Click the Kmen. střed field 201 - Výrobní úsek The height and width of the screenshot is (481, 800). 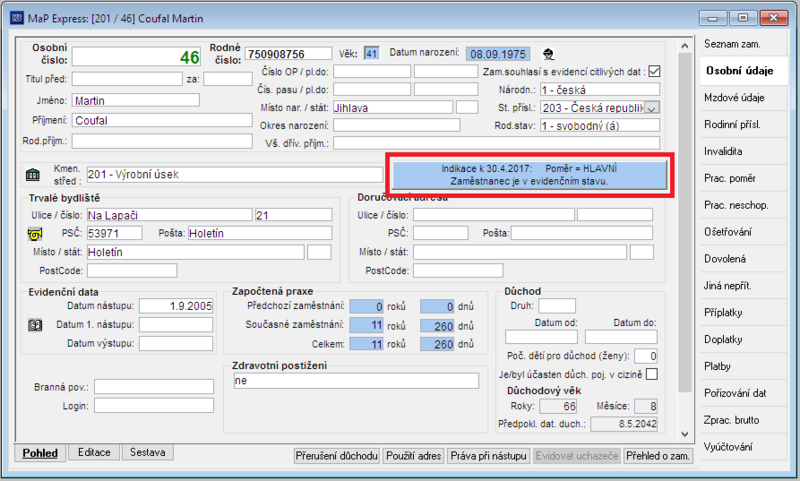(235, 174)
